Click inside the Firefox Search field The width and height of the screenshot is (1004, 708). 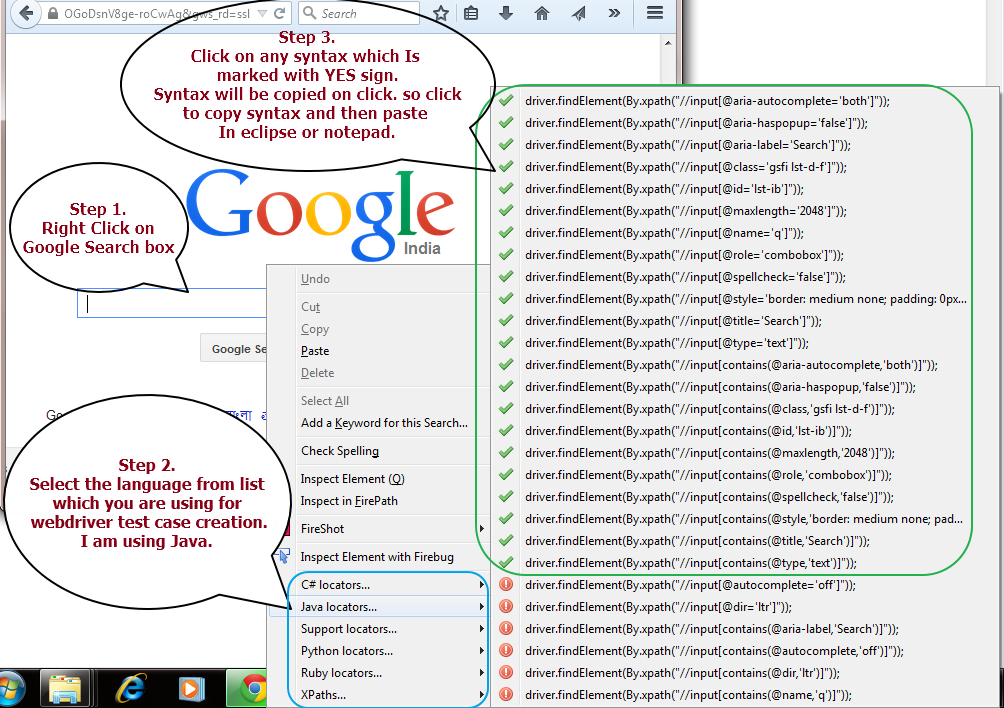tap(360, 13)
